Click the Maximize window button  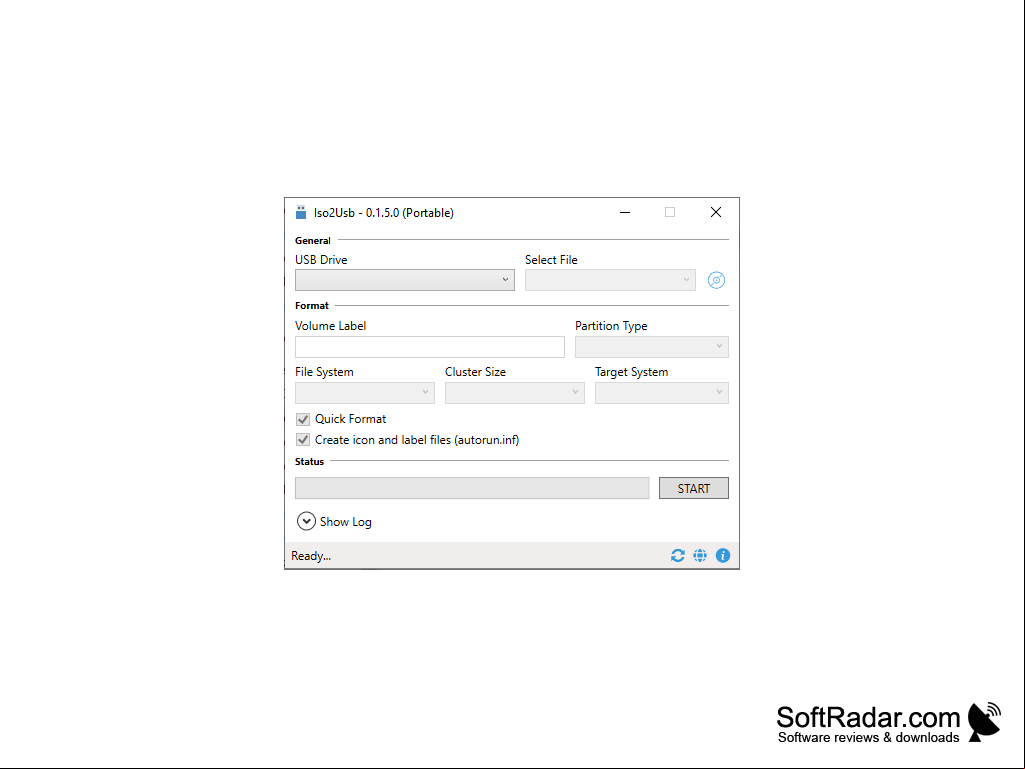pyautogui.click(x=670, y=212)
